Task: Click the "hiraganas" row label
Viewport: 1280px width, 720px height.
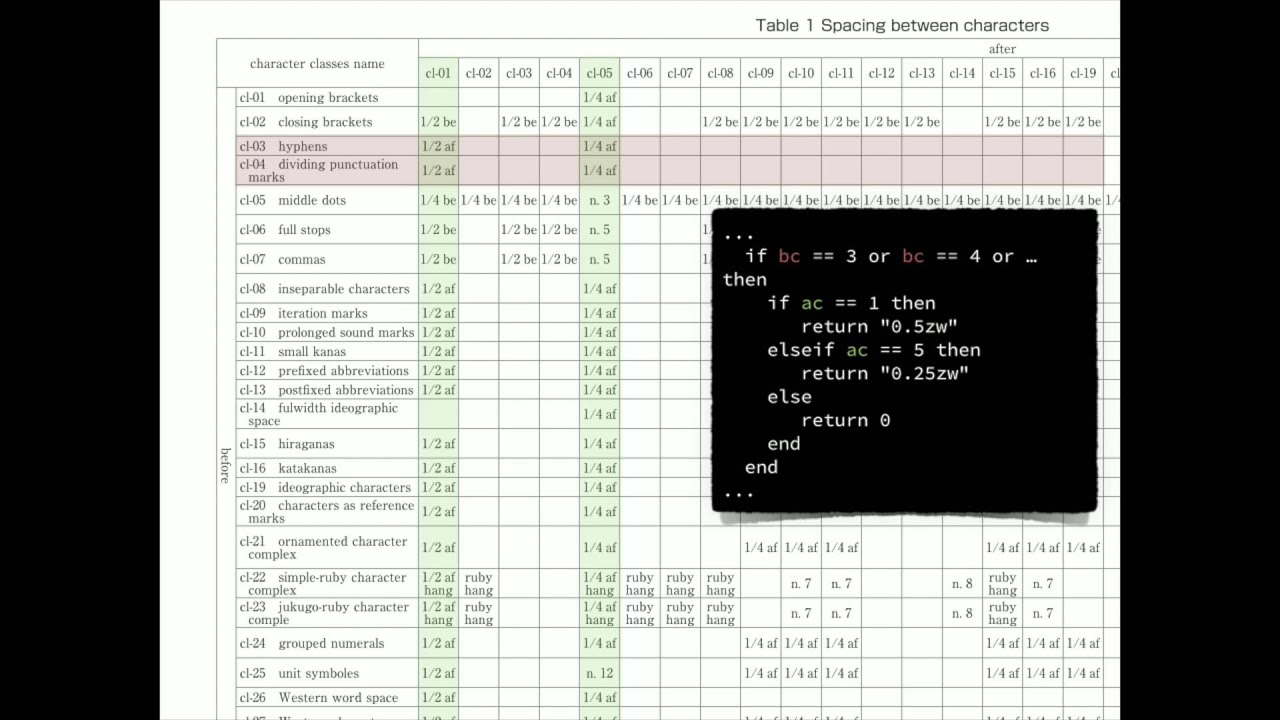Action: (x=306, y=444)
